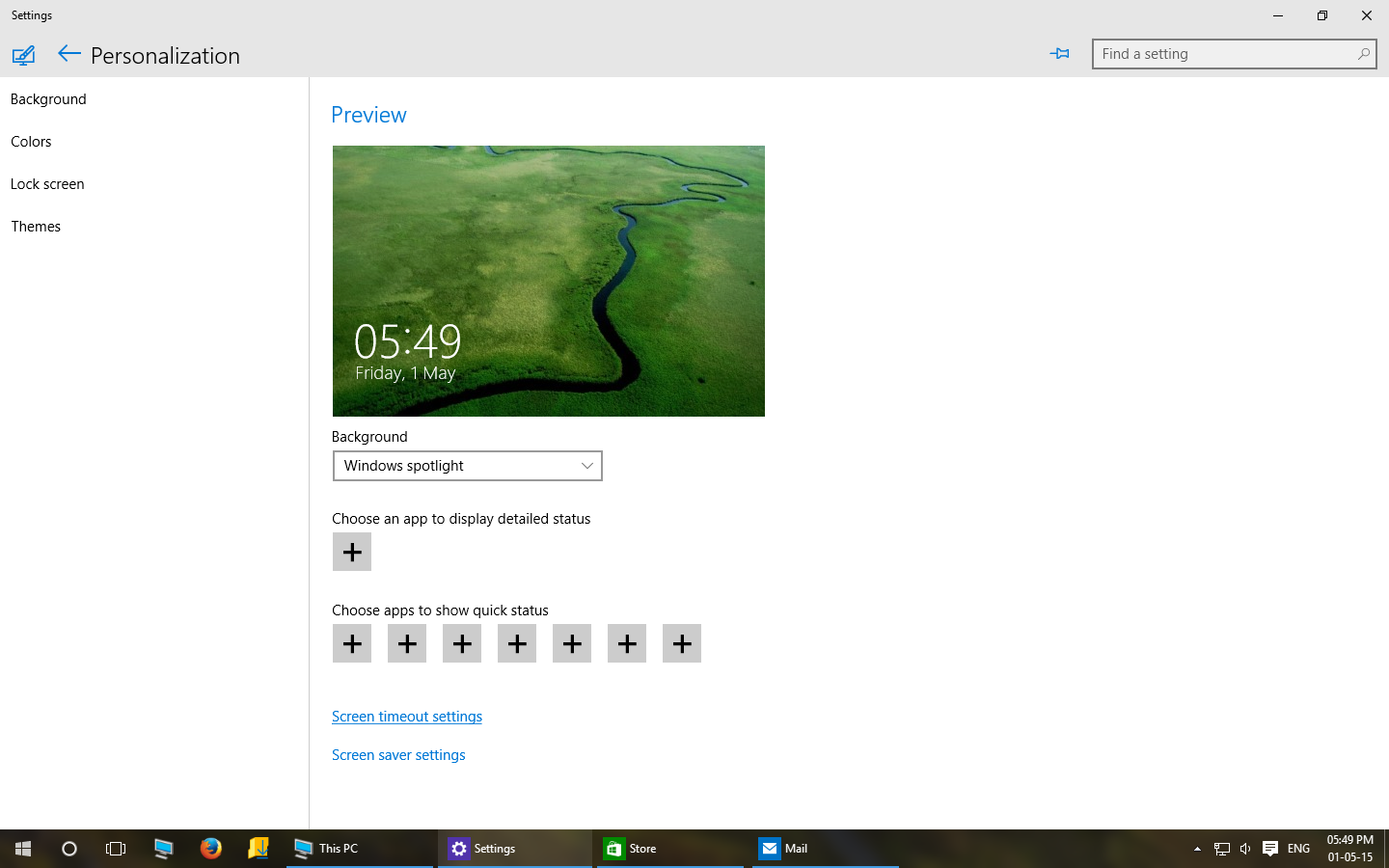Image resolution: width=1389 pixels, height=868 pixels.
Task: Click the lock screen preview image
Action: (548, 281)
